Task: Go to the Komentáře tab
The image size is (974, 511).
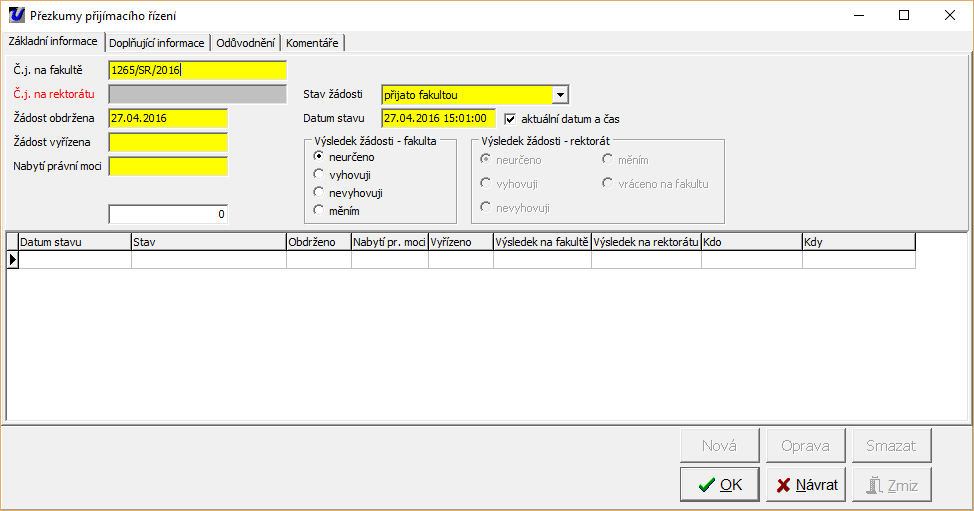Action: coord(312,43)
